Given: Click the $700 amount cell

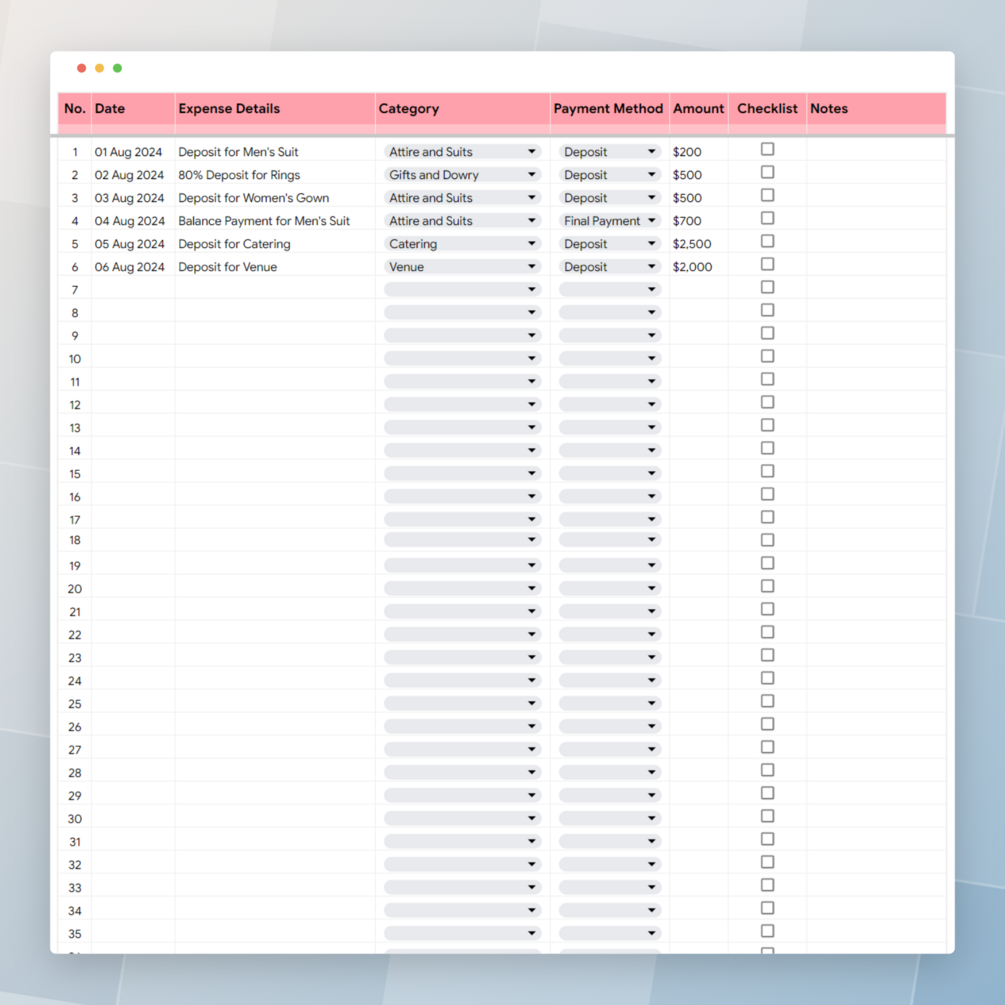Looking at the screenshot, I should [699, 221].
